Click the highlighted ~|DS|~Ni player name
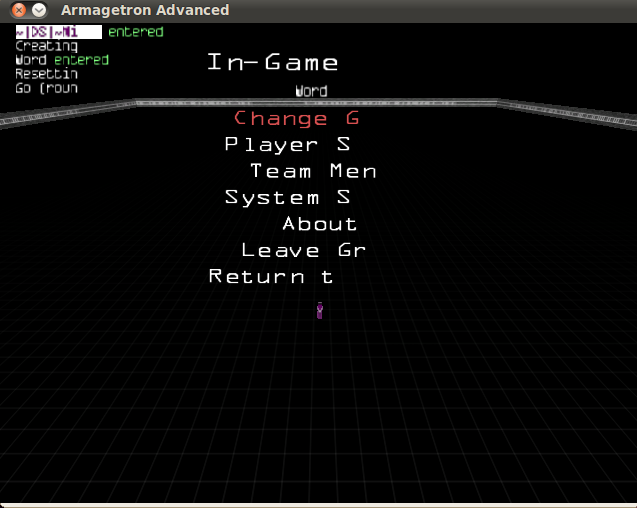This screenshot has height=508, width=637. 58,32
